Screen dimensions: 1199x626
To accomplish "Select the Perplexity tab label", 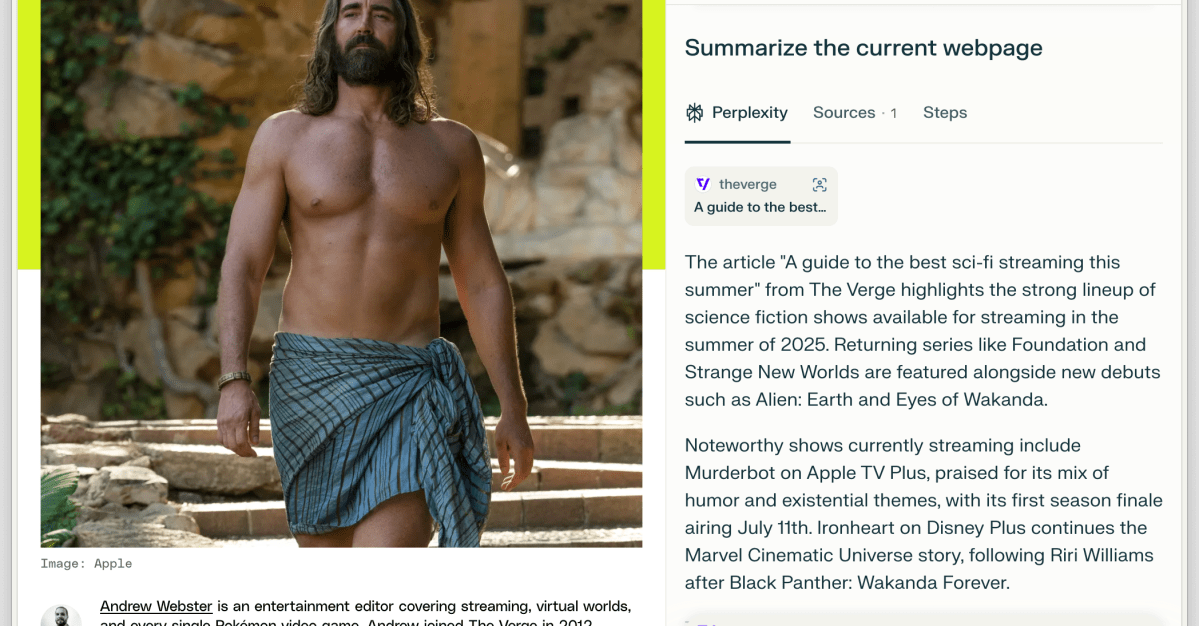I will coord(749,113).
